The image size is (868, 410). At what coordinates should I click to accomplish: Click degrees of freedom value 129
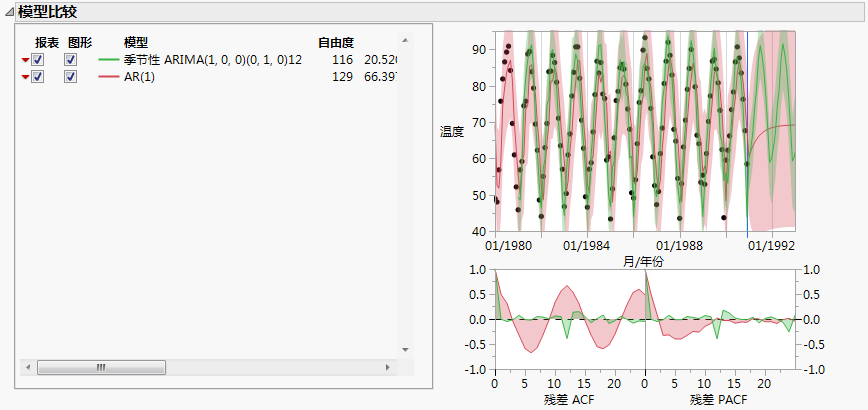click(343, 77)
